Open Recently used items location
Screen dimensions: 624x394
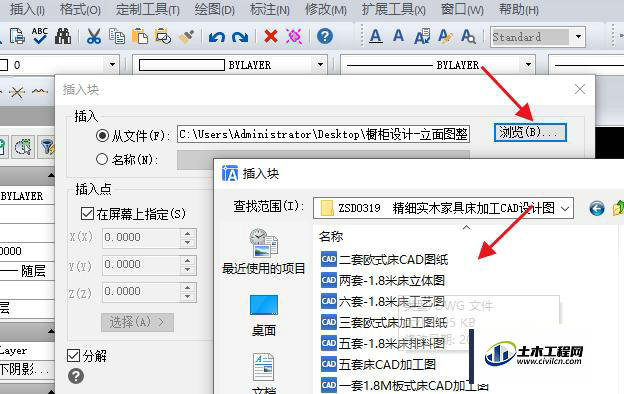(263, 252)
